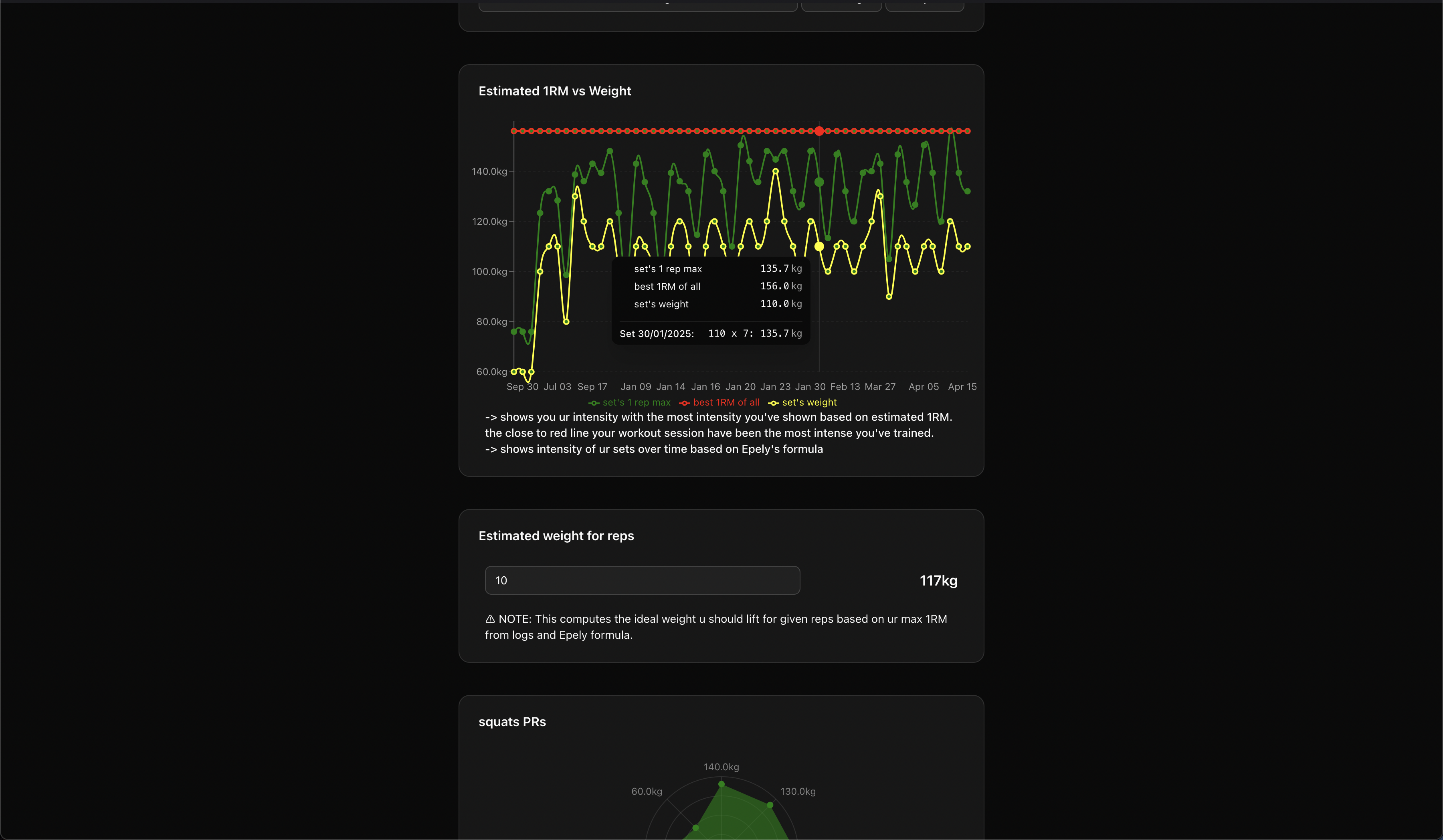Screen dimensions: 1443x840
Task: Click the 130.0kg radar chart label
Action: pyautogui.click(x=798, y=792)
